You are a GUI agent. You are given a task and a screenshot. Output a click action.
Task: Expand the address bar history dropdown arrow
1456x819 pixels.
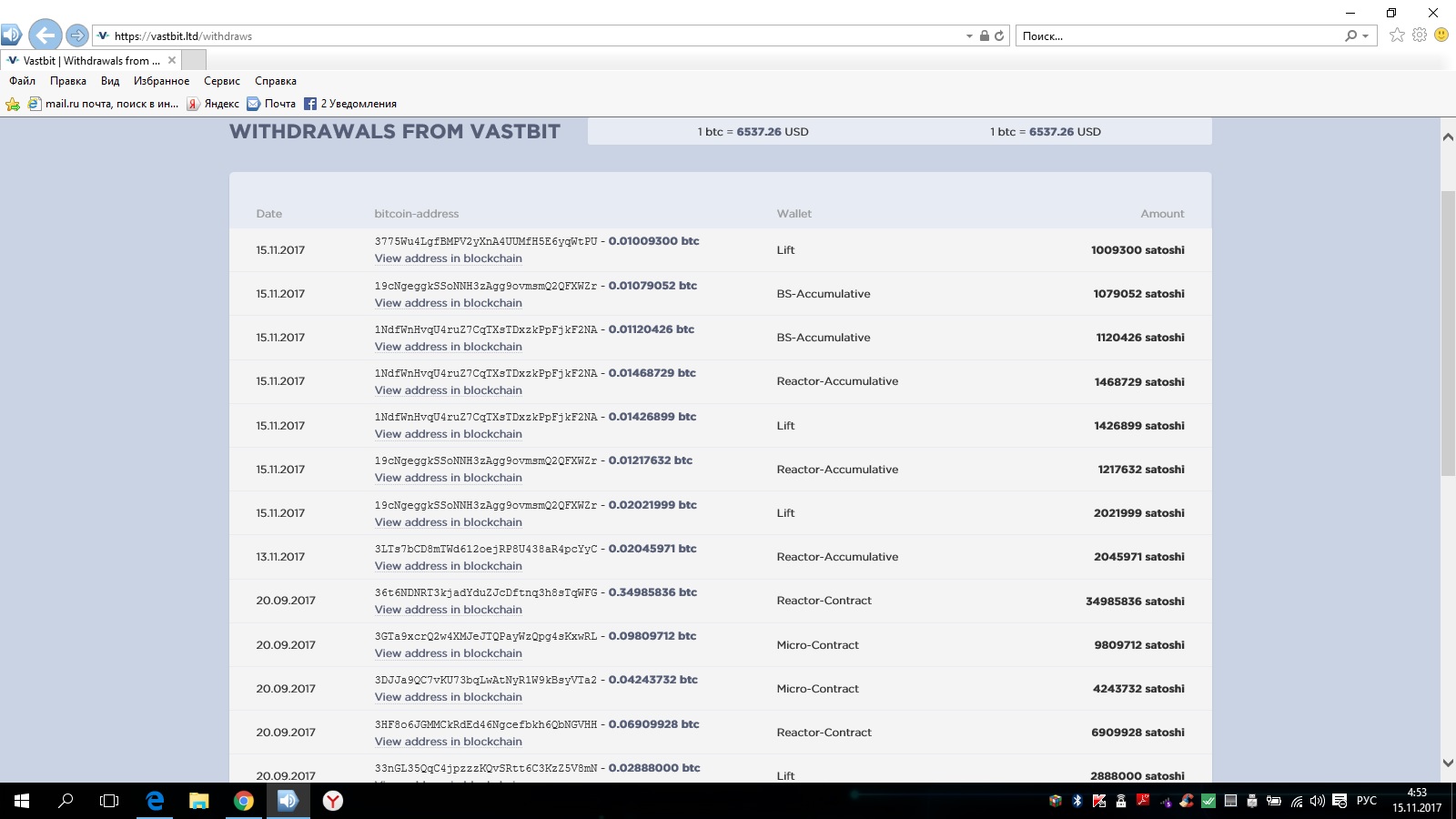click(969, 36)
